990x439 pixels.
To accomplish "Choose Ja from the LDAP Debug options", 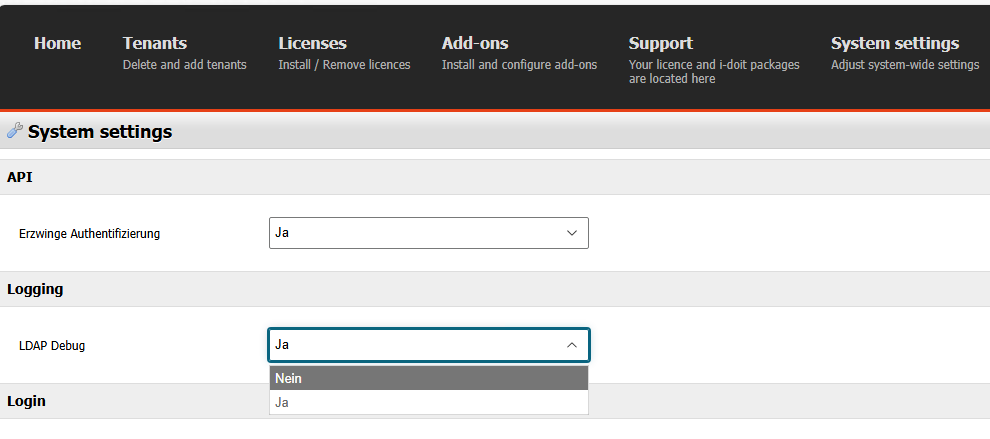I will [428, 402].
